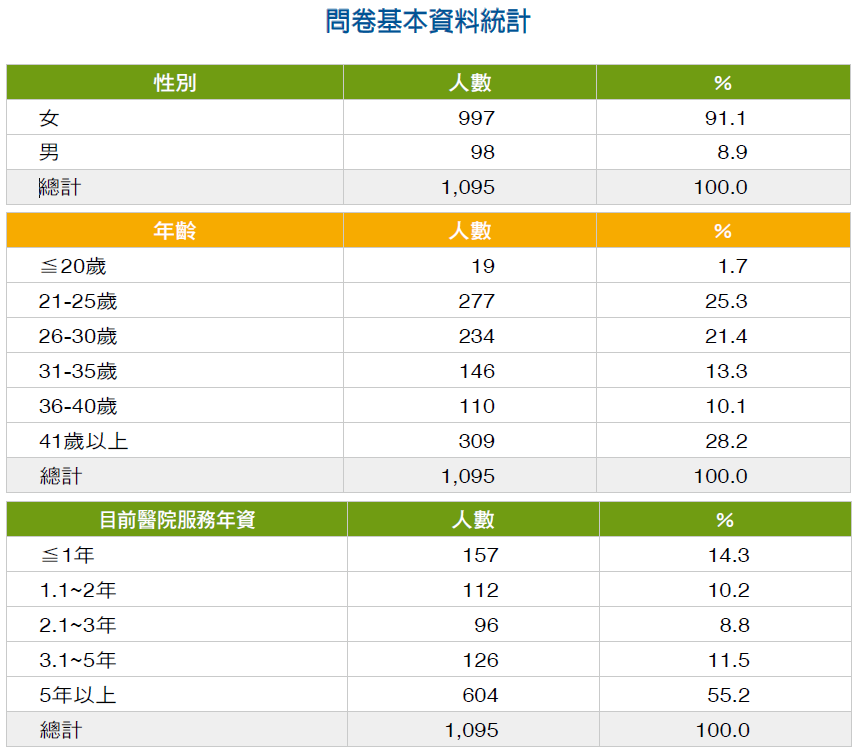The height and width of the screenshot is (752, 857).
Task: Select the value 604 in service table
Action: (x=480, y=695)
